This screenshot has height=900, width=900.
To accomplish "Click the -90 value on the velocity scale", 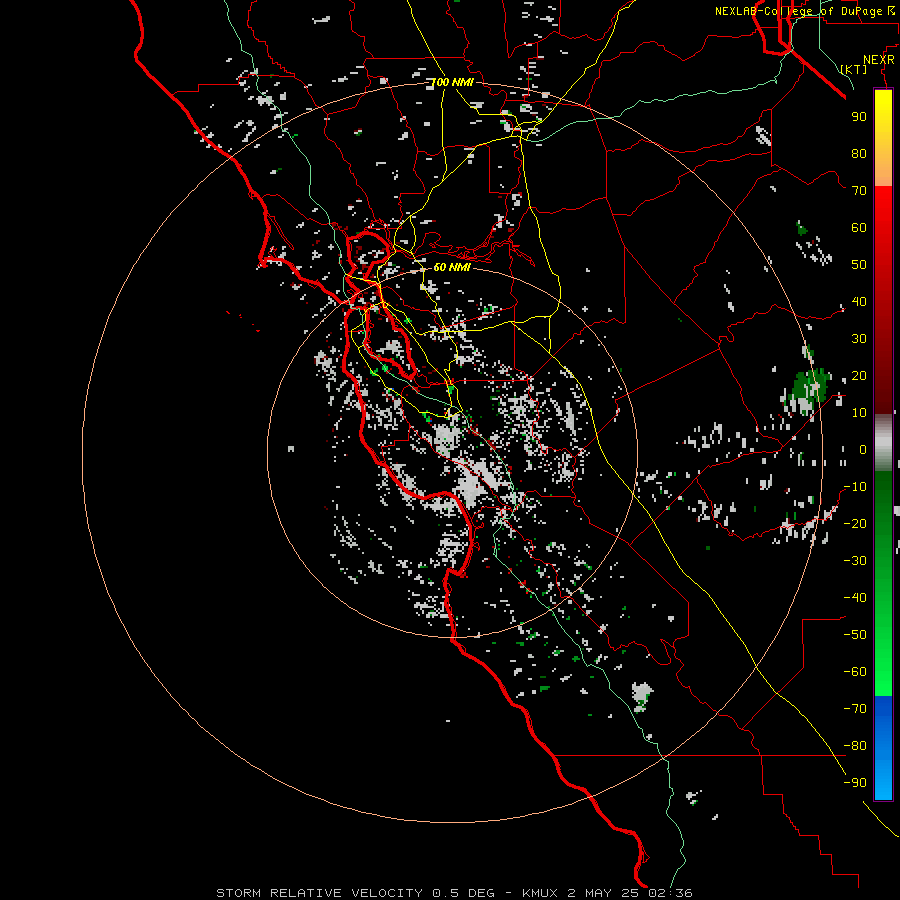I will point(855,783).
